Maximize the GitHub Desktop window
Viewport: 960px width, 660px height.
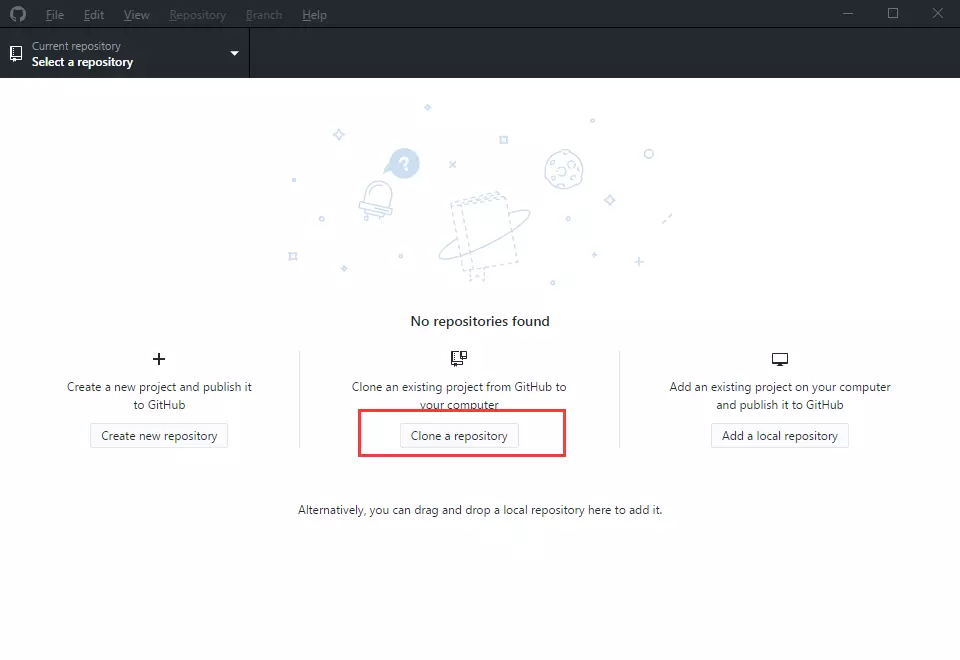click(893, 13)
